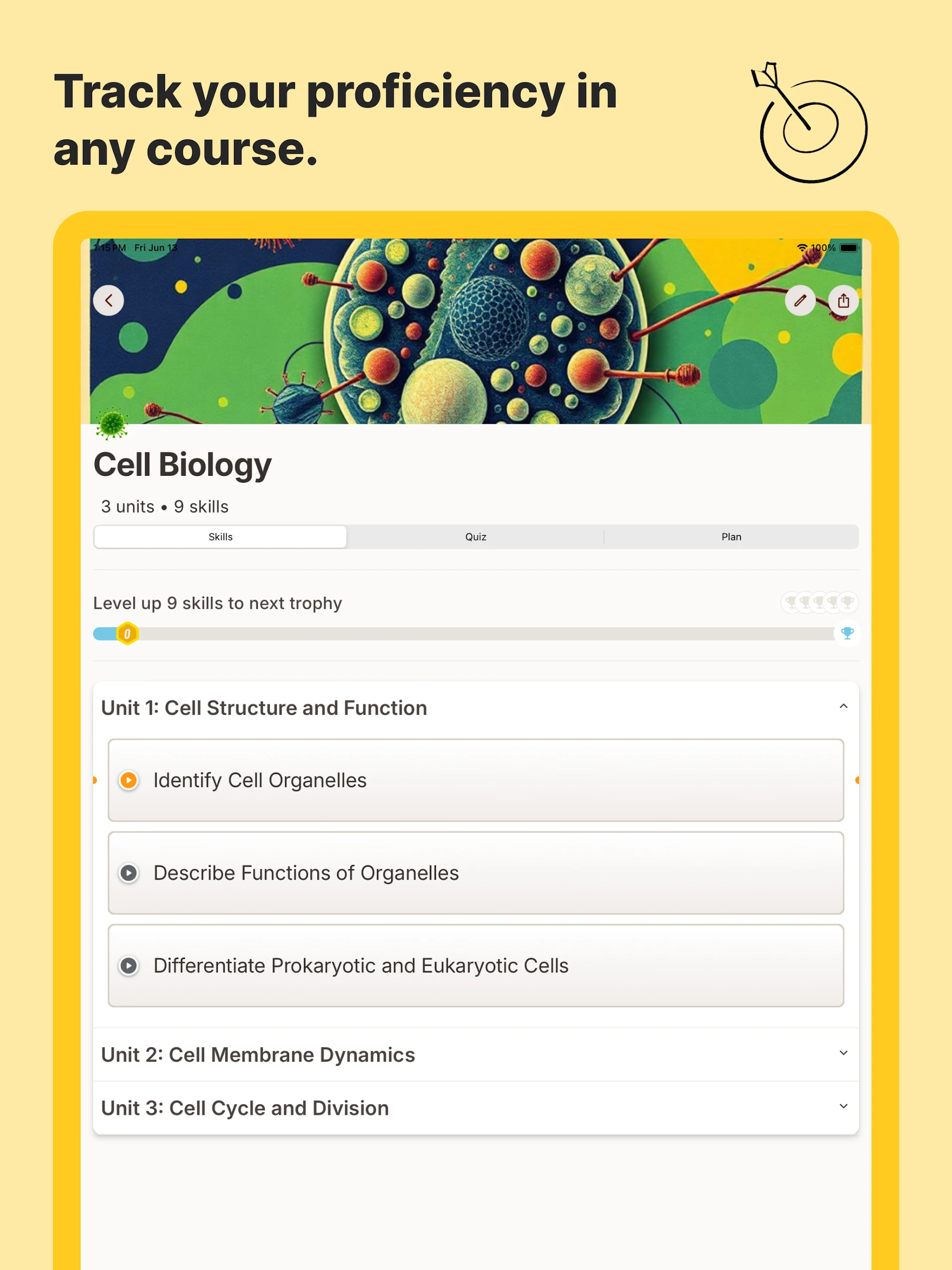Image resolution: width=952 pixels, height=1270 pixels.
Task: Tap the share icon
Action: tap(843, 300)
